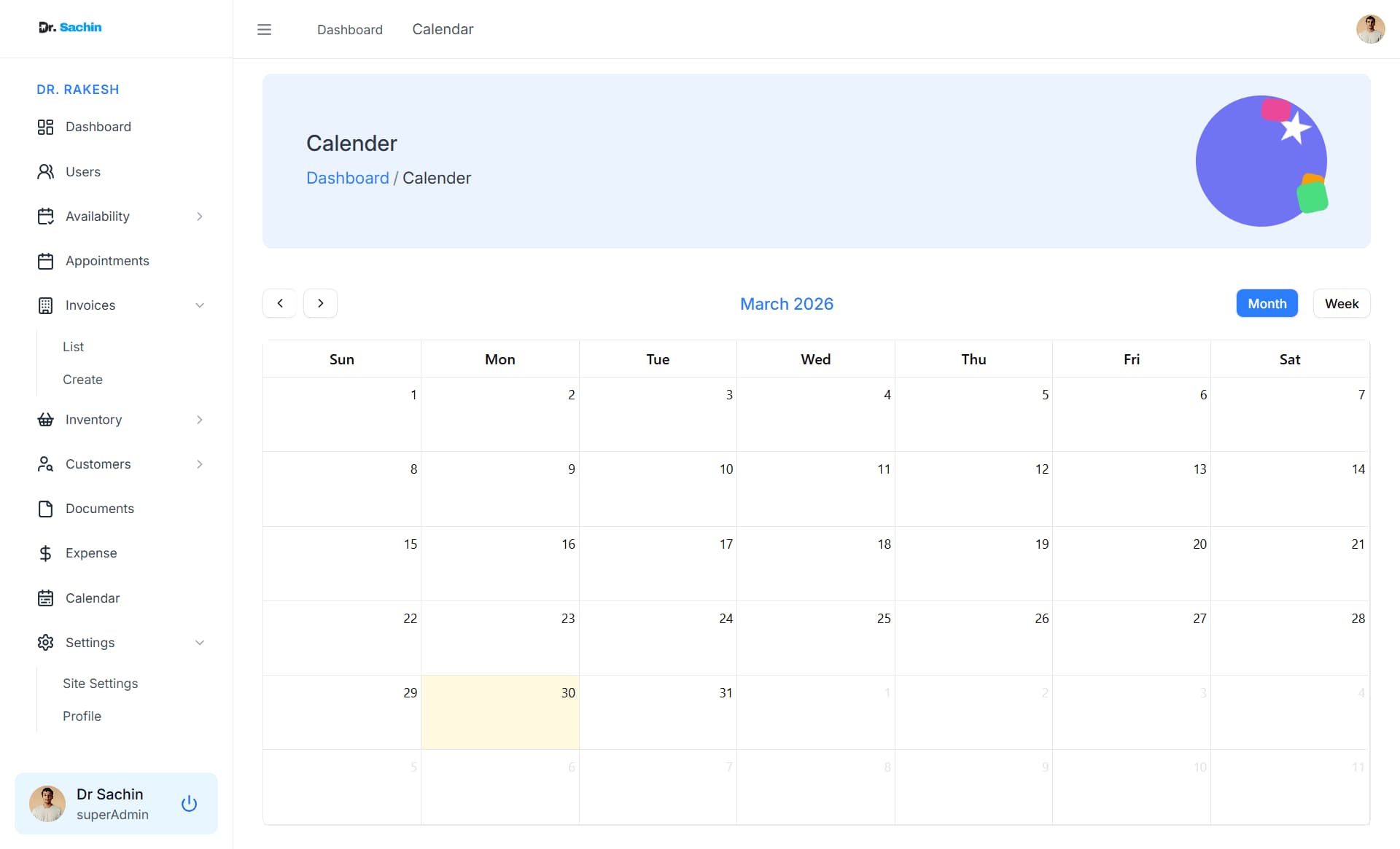1400x849 pixels.
Task: Click the Dashboard grid icon in sidebar
Action: click(x=45, y=127)
